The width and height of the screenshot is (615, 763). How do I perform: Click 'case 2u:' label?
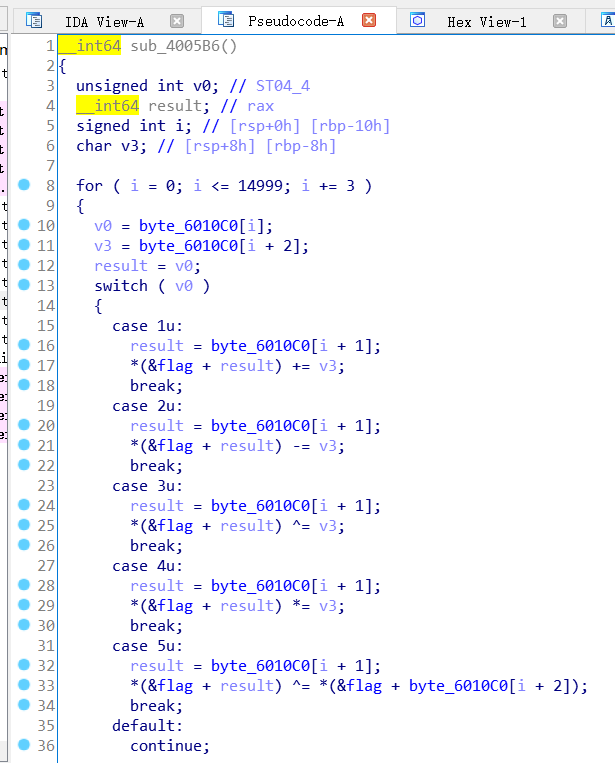point(147,406)
